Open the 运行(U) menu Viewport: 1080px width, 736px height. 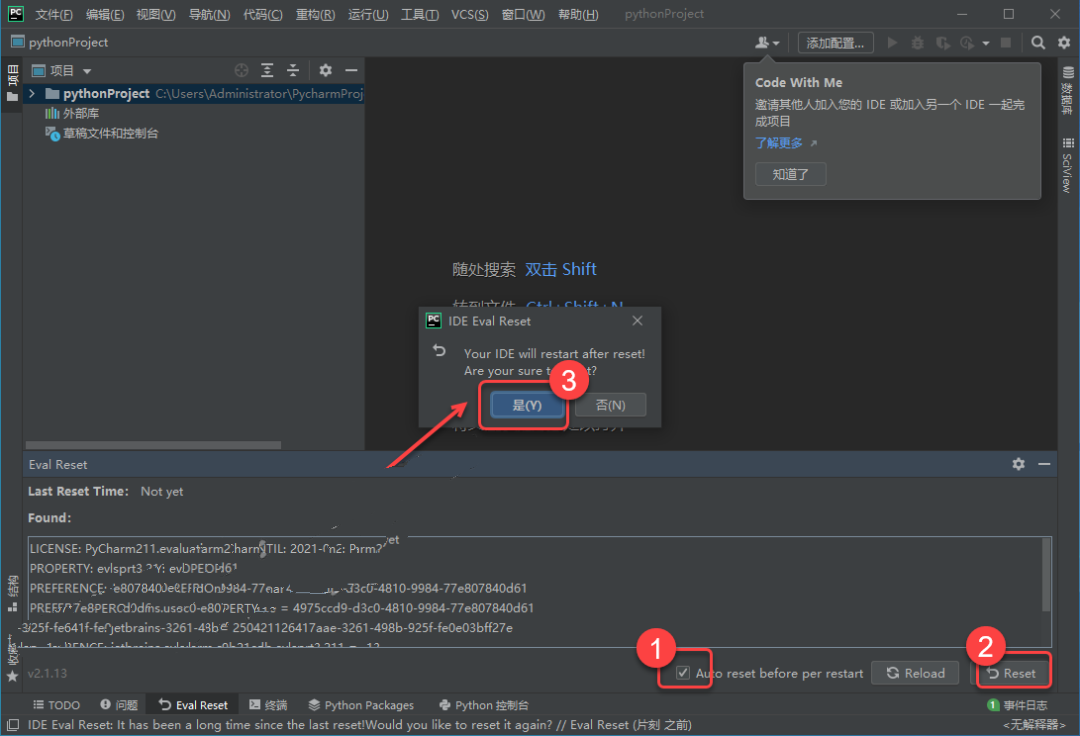coord(368,14)
